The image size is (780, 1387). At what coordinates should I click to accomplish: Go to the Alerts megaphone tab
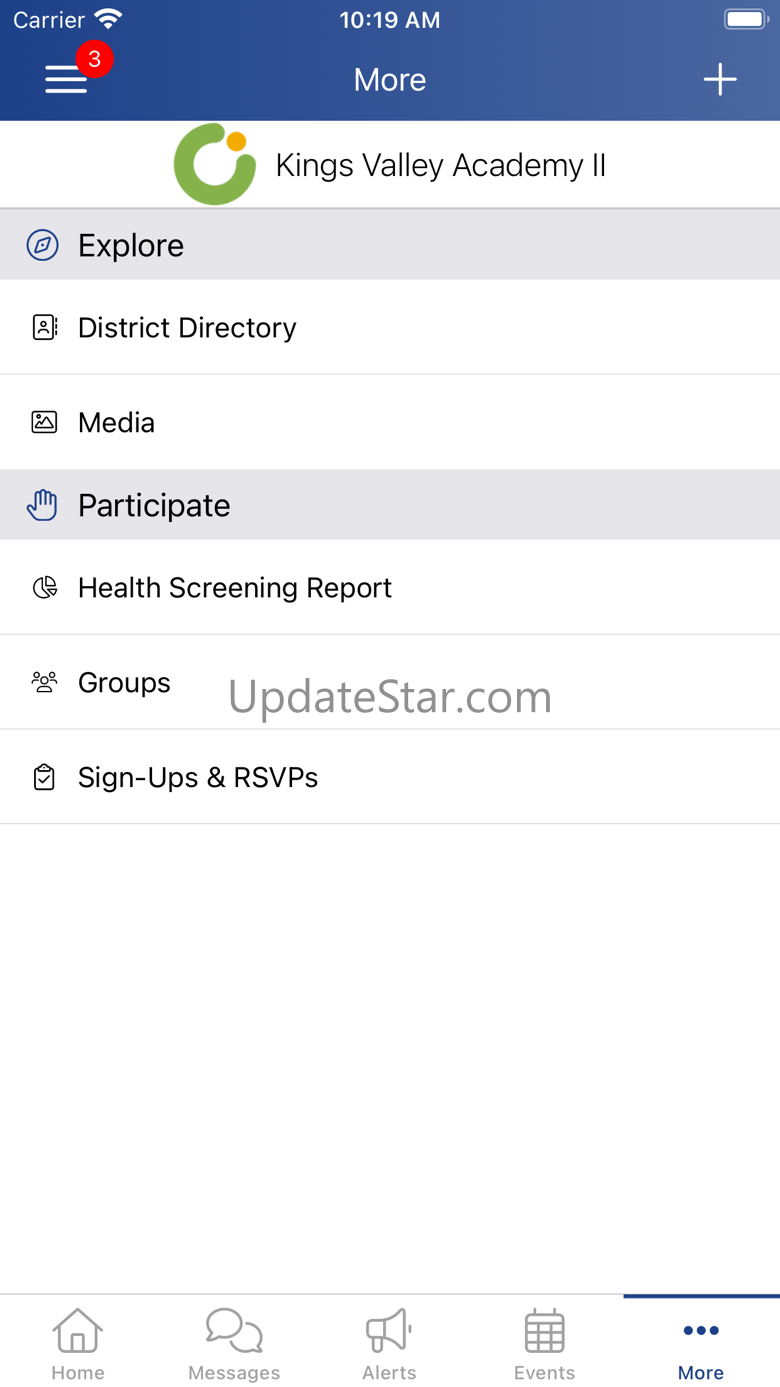(390, 1342)
